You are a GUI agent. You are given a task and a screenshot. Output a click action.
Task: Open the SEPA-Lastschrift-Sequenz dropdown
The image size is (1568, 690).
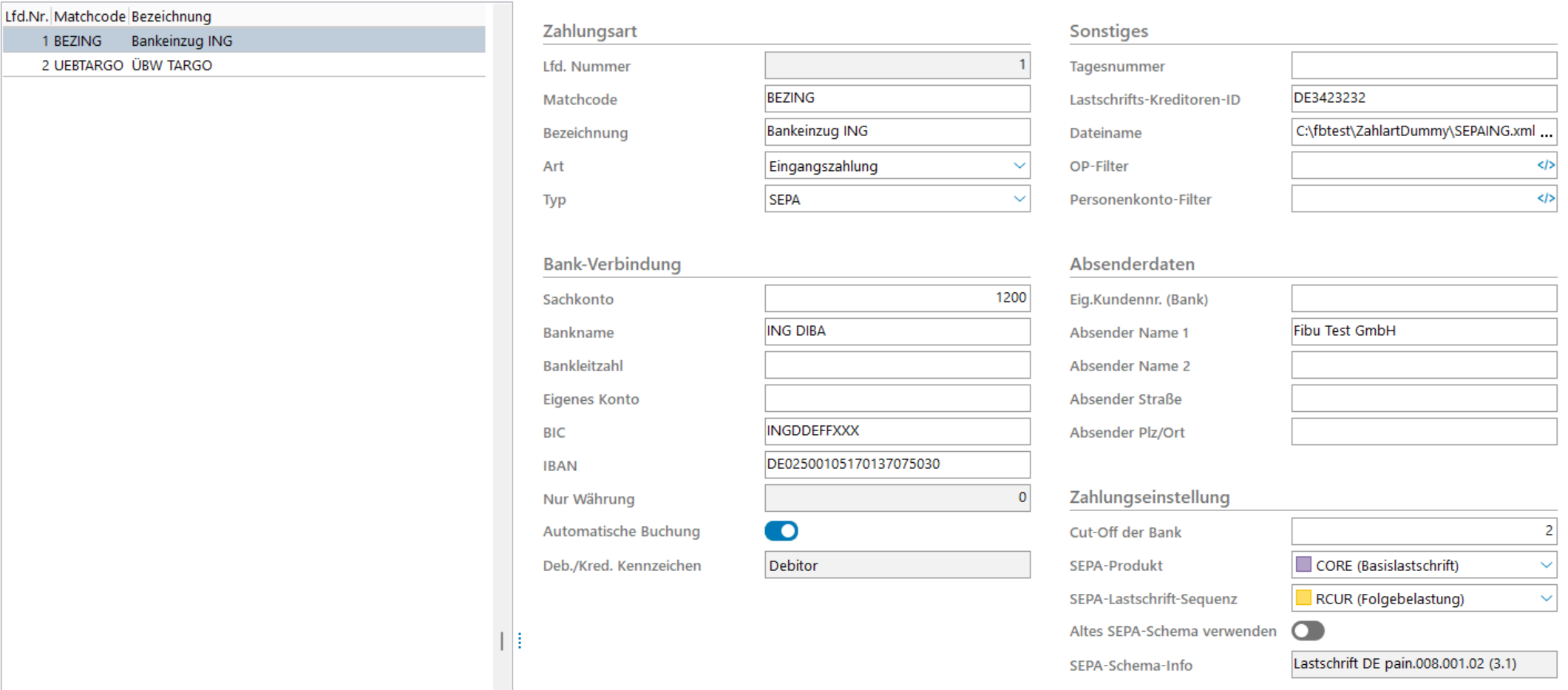coord(1546,598)
